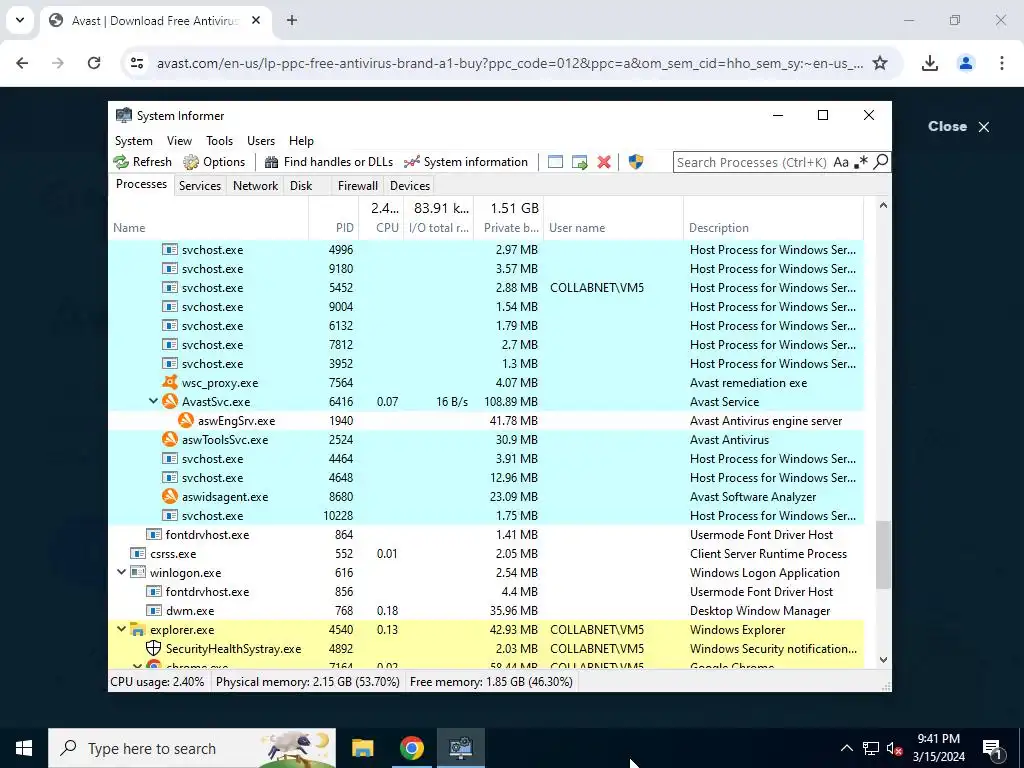1024x768 pixels.
Task: Toggle regex search (.*) icon
Action: [861, 162]
